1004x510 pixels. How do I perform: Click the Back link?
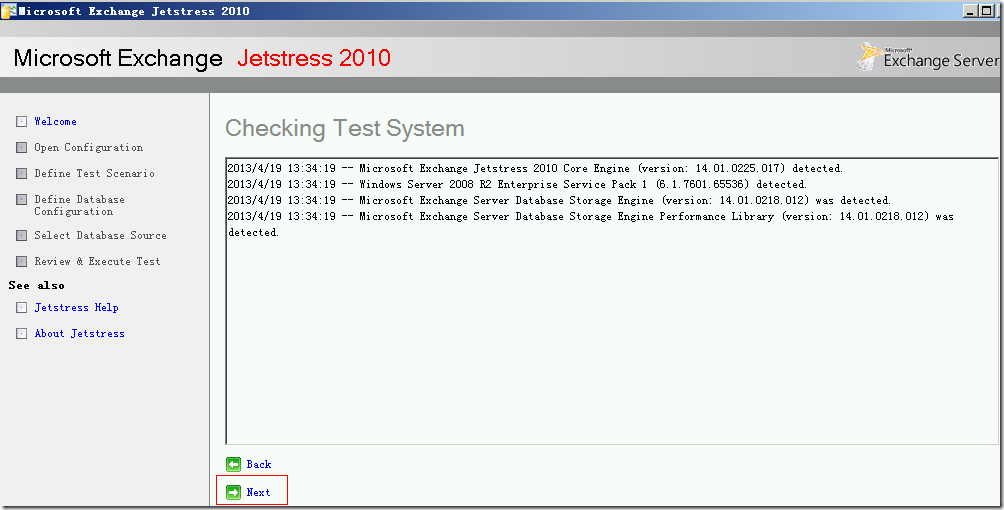click(x=259, y=465)
